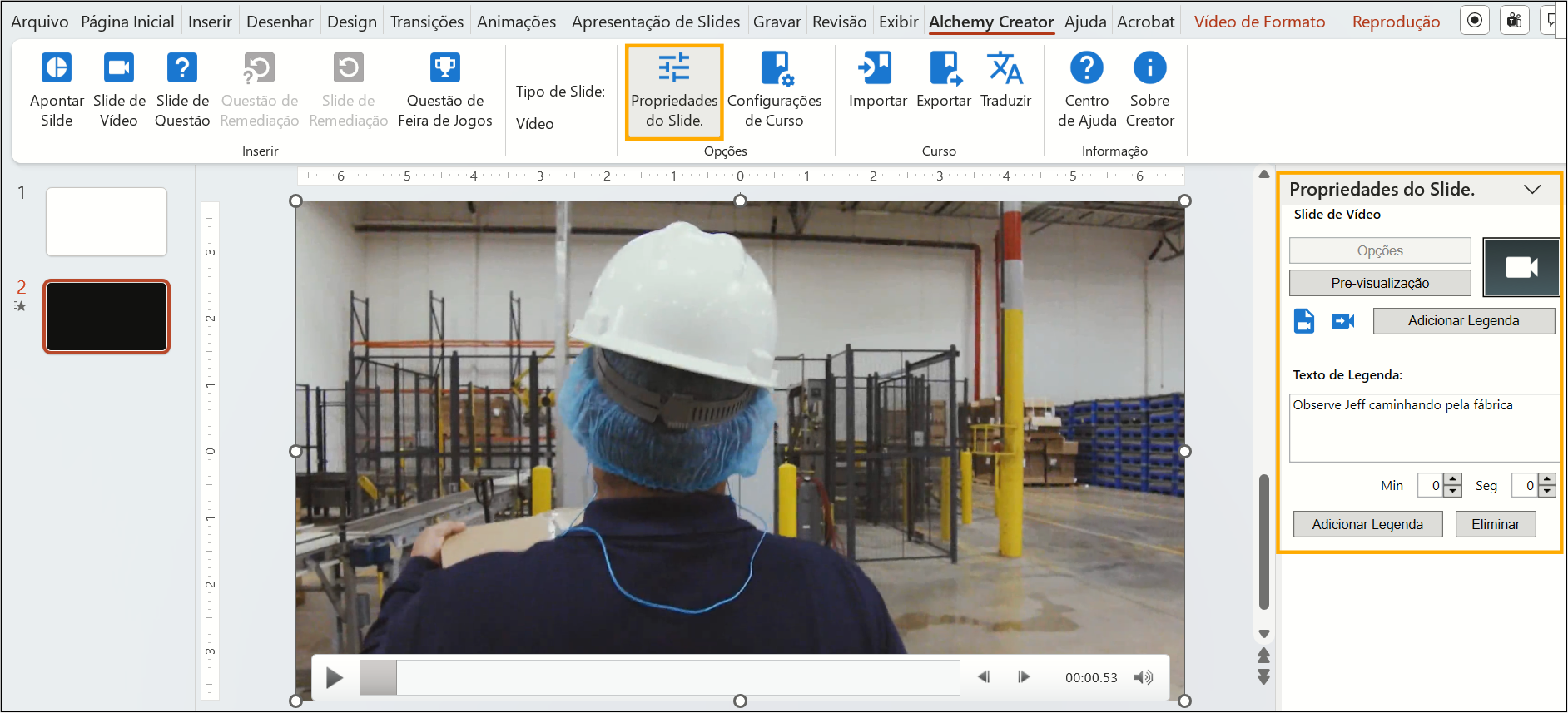Switch to the Reprodução tab
Viewport: 1568px width, 713px height.
(x=1396, y=22)
